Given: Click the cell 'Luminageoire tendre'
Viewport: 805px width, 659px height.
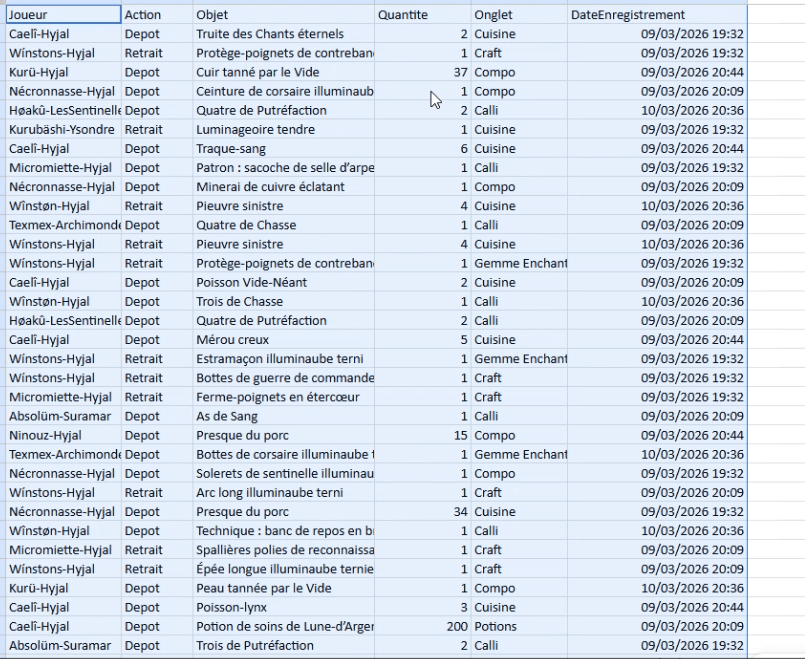Looking at the screenshot, I should [x=284, y=129].
